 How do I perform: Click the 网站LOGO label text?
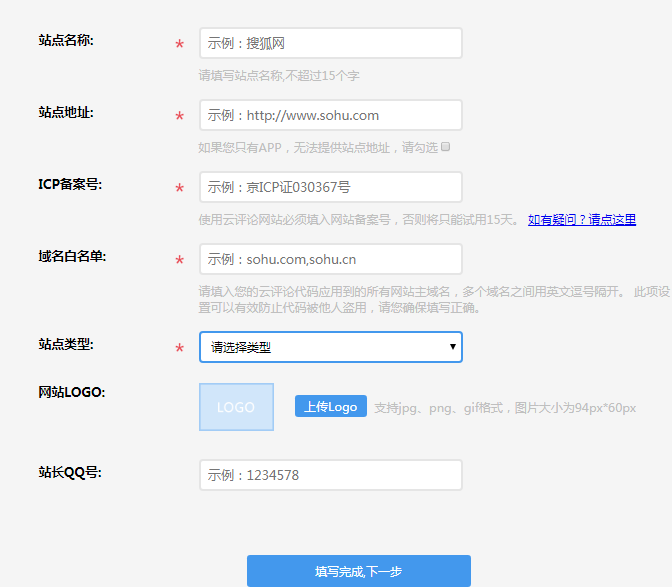pyautogui.click(x=71, y=392)
